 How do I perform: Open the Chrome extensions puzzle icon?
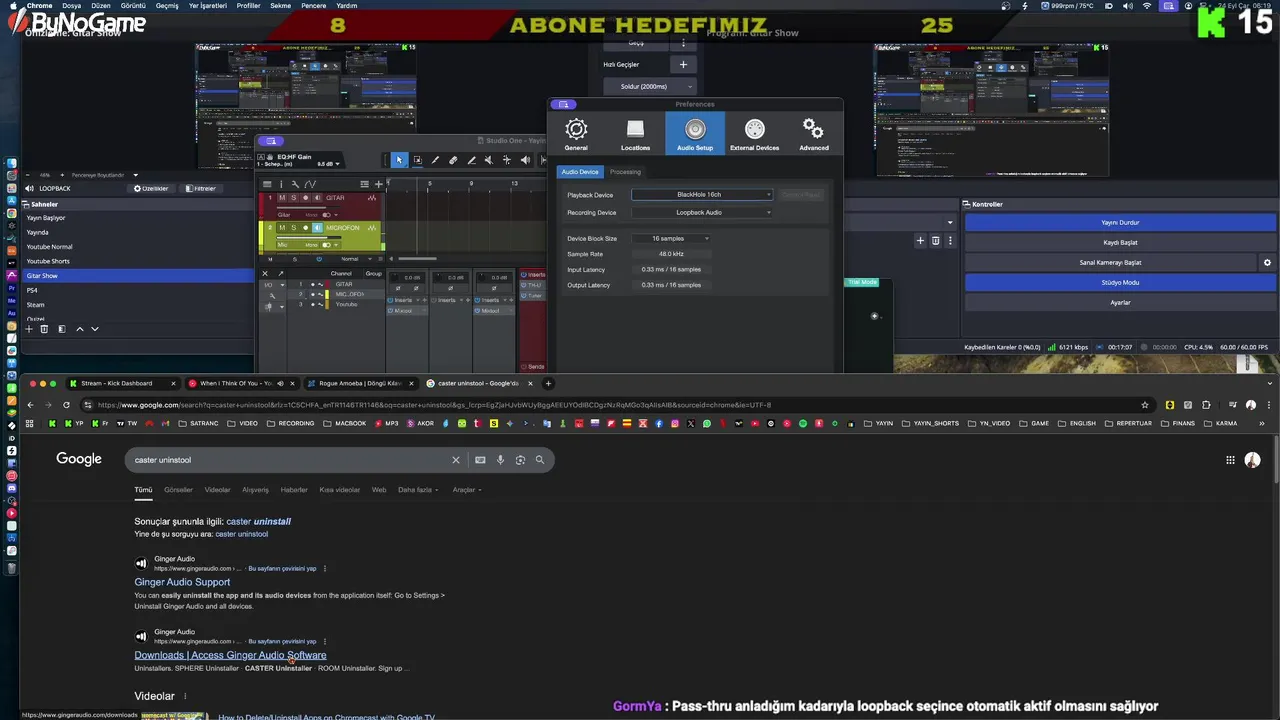tap(1206, 405)
